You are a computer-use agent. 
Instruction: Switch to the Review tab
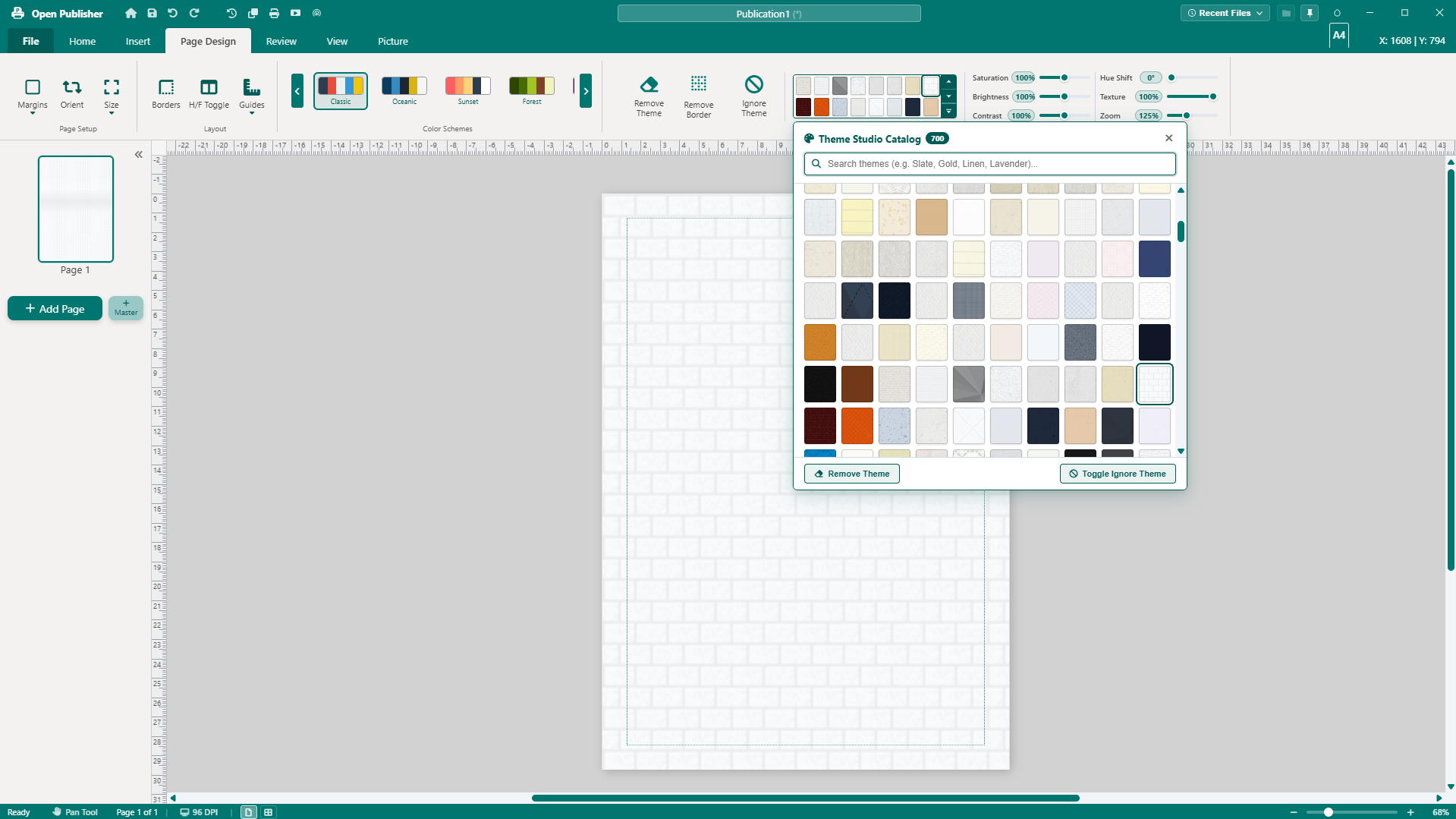281,41
